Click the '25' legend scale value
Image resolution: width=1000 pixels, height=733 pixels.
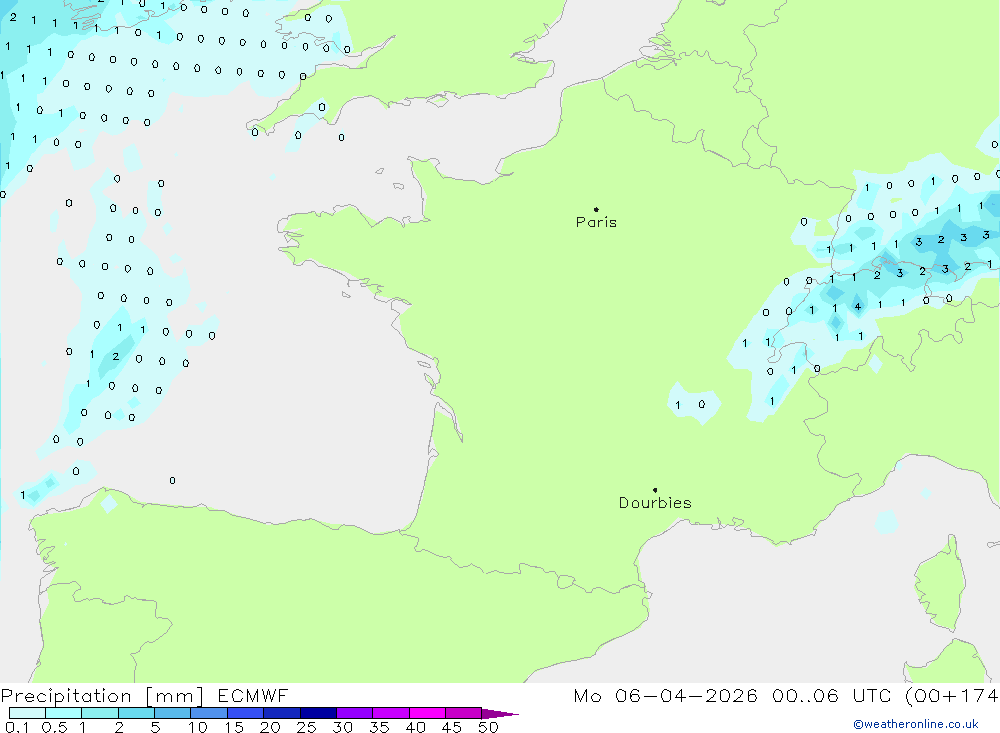click(x=307, y=727)
